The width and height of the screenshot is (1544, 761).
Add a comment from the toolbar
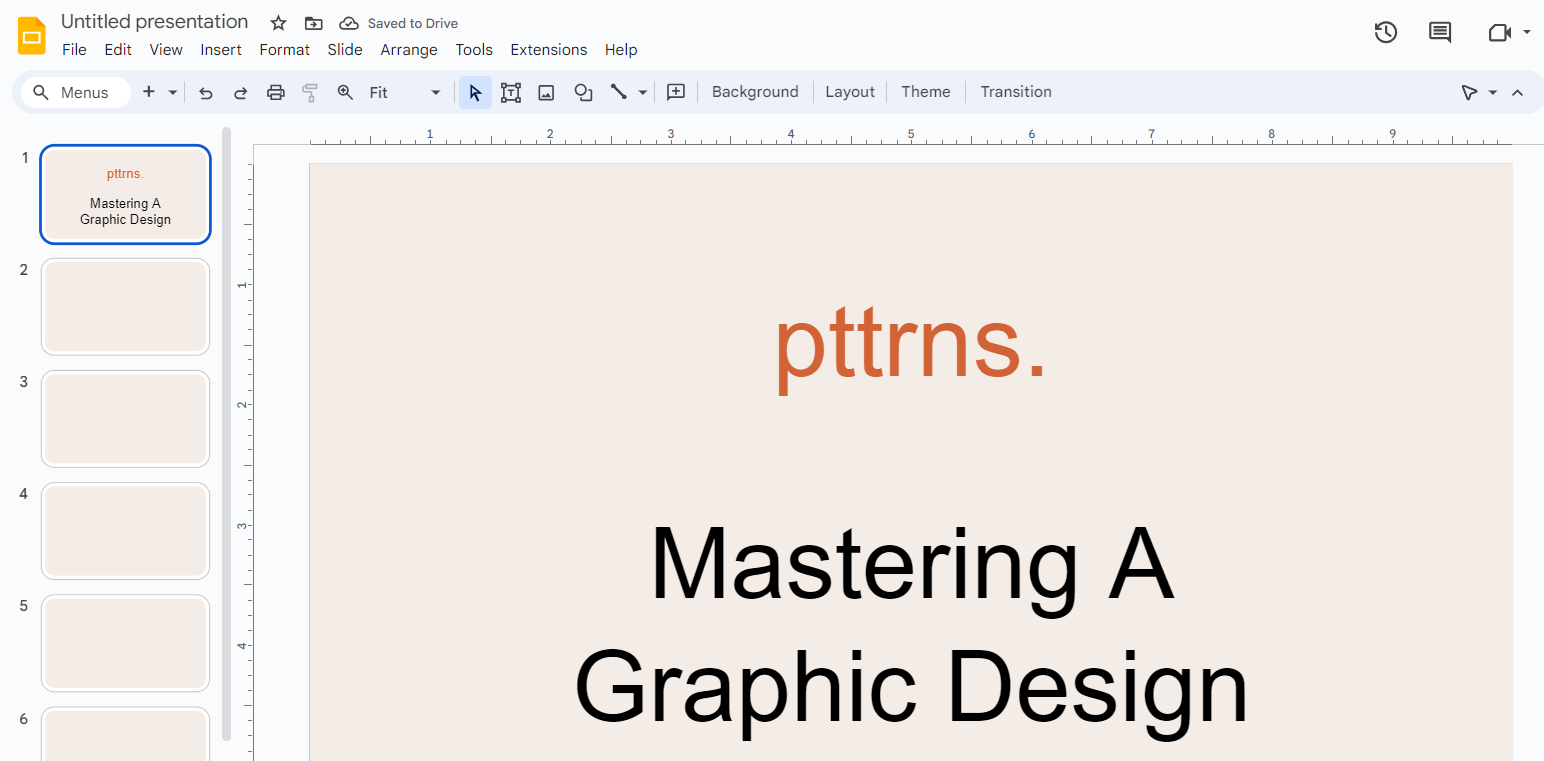676,92
